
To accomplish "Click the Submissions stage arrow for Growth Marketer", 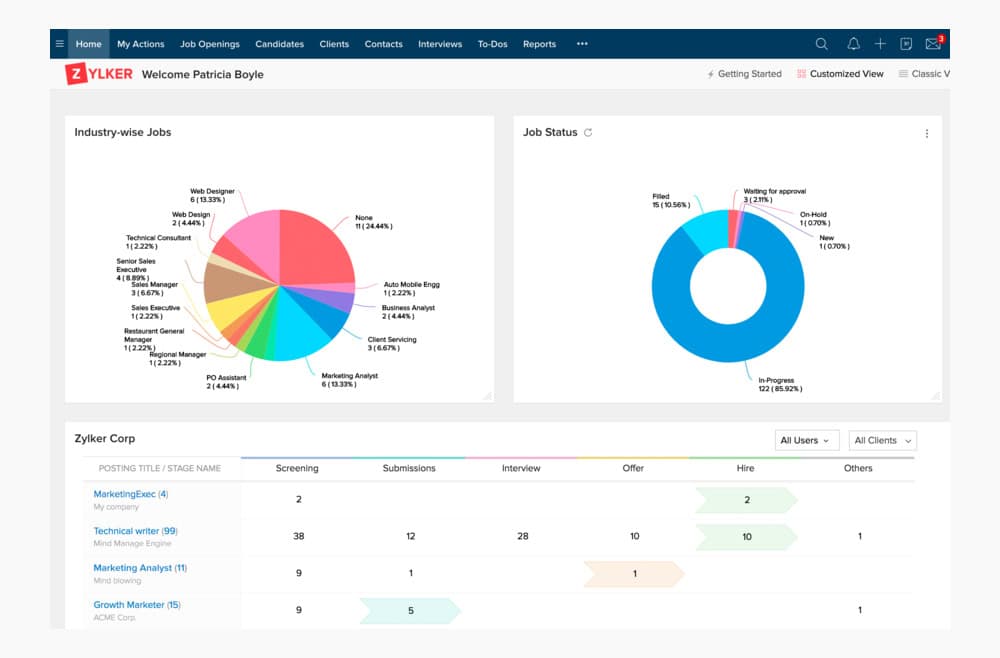I will pyautogui.click(x=410, y=611).
